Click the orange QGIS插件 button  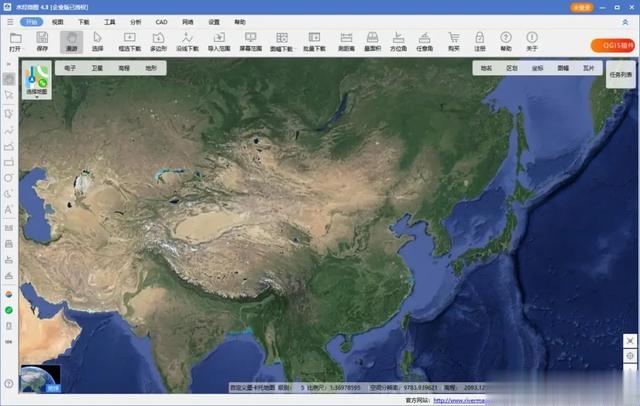click(x=613, y=46)
